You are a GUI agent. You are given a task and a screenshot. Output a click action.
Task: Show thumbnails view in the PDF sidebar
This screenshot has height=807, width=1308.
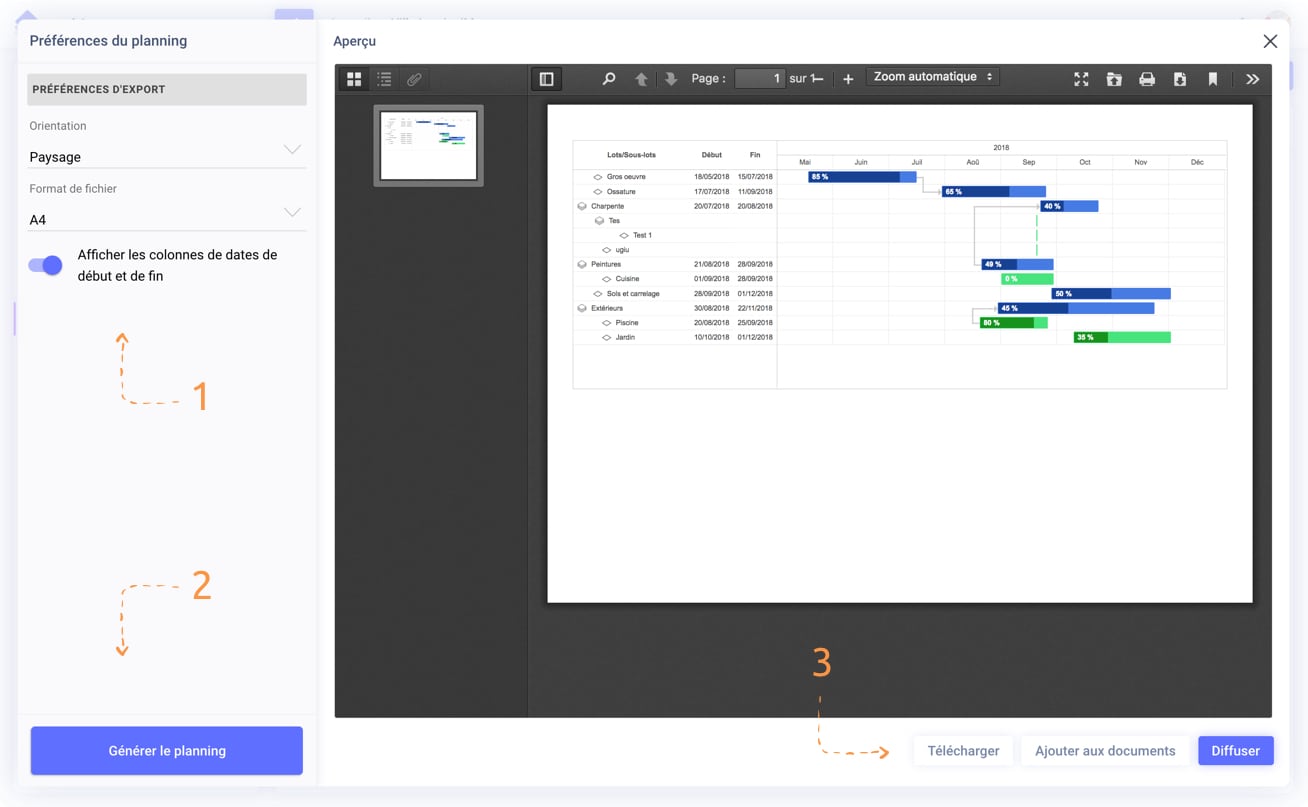coord(354,79)
